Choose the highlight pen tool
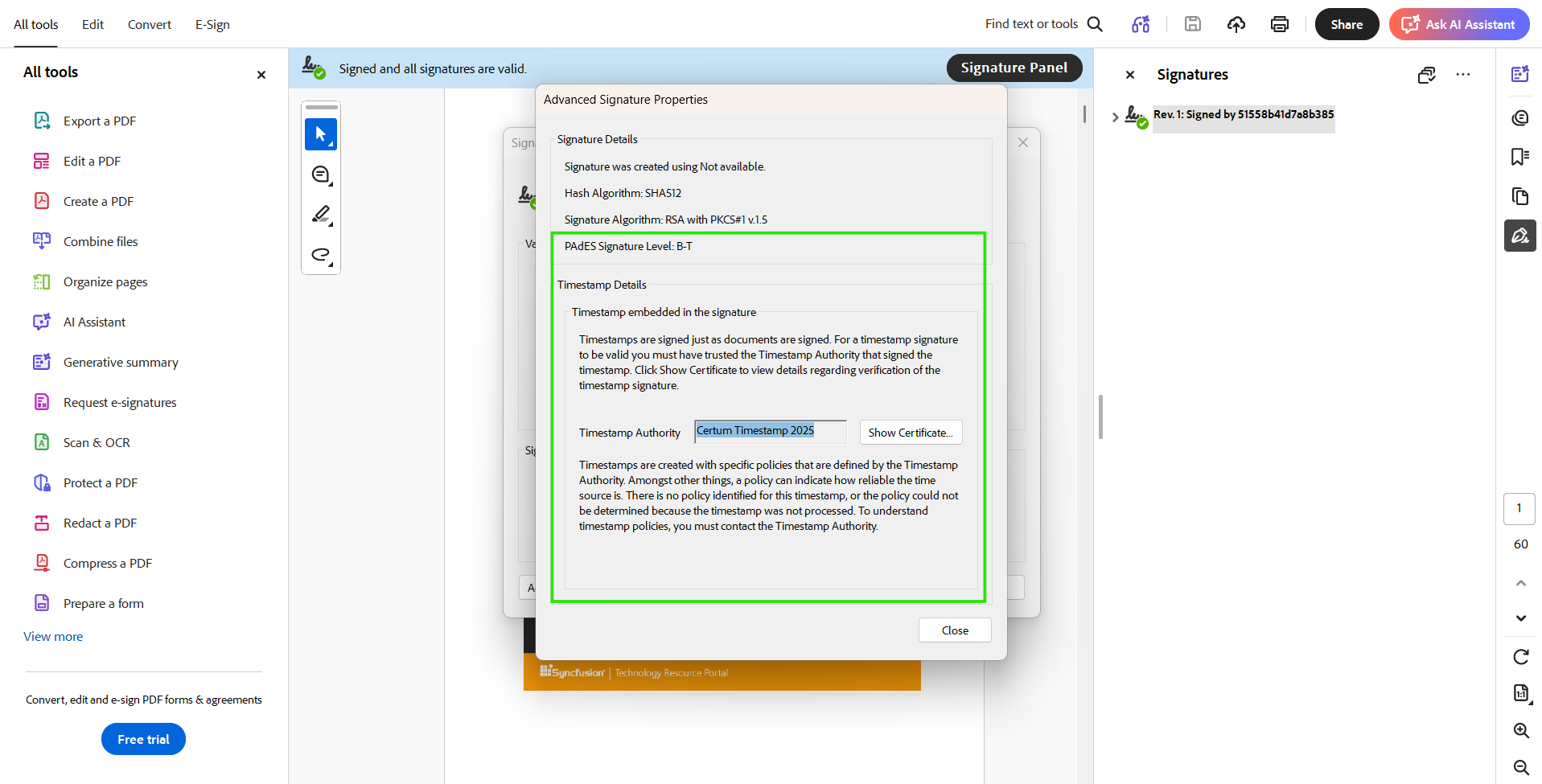The image size is (1542, 784). (320, 215)
